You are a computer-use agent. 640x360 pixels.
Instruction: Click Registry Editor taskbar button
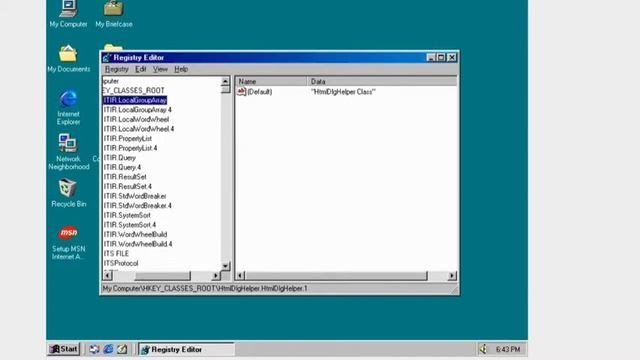click(186, 349)
